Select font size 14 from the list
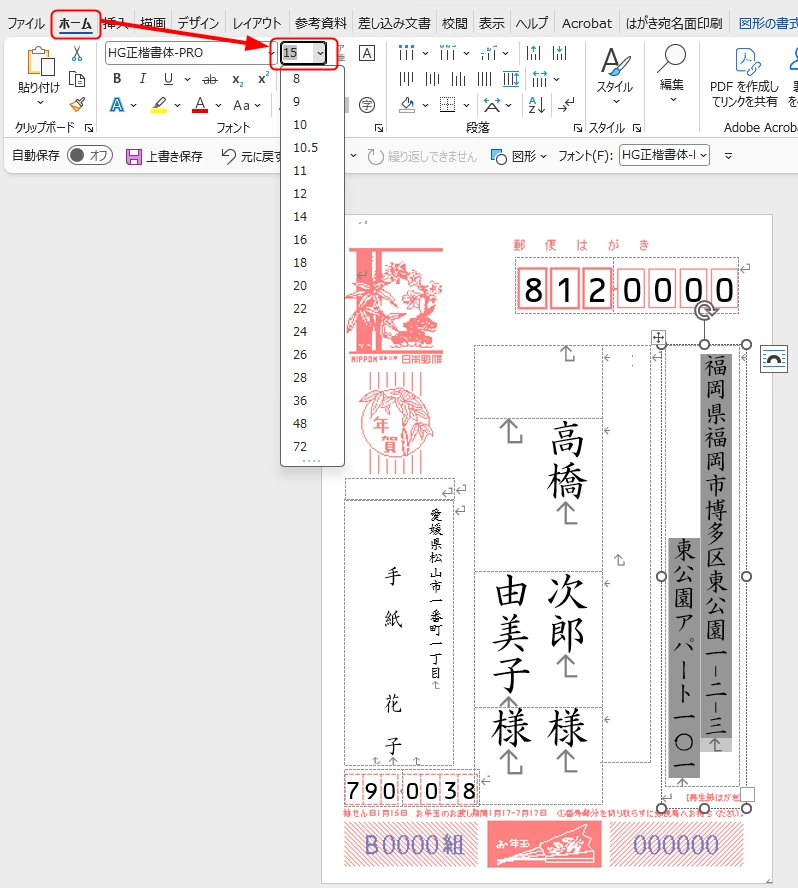 point(312,216)
